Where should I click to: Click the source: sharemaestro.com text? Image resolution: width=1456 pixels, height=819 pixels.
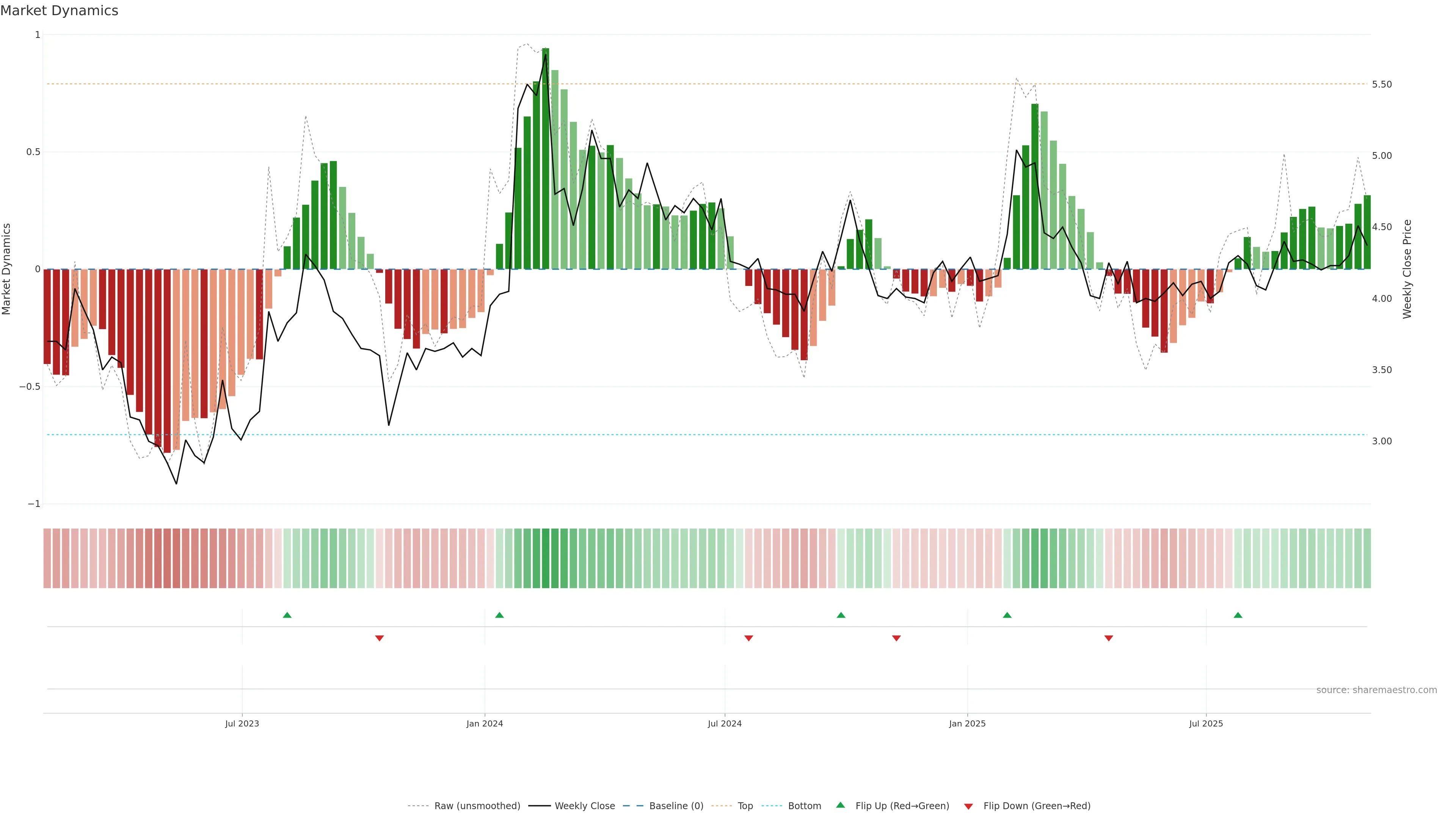tap(1376, 690)
